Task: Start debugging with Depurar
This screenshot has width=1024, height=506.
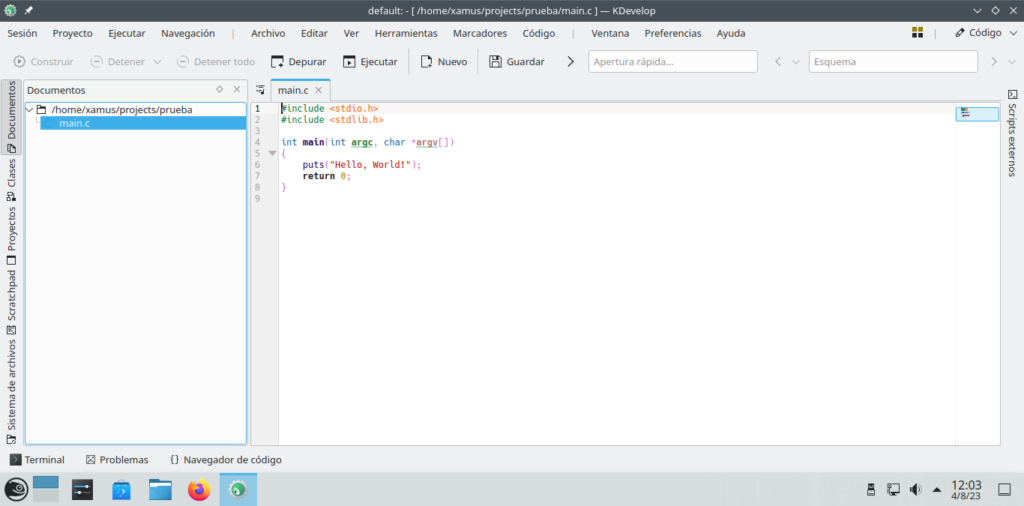Action: [x=298, y=61]
